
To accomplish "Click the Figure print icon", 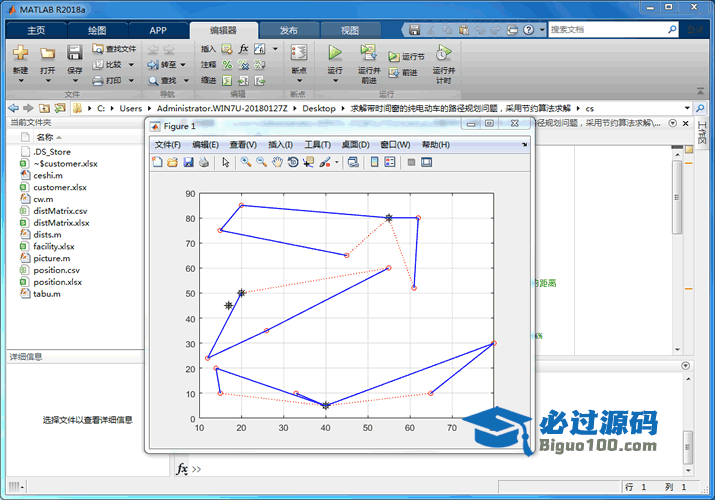I will (204, 162).
